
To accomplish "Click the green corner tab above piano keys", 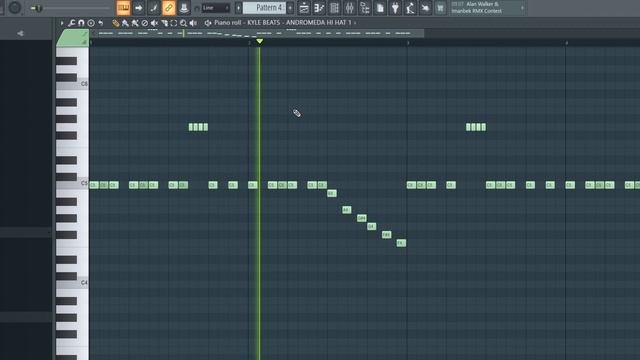I will click(x=73, y=38).
